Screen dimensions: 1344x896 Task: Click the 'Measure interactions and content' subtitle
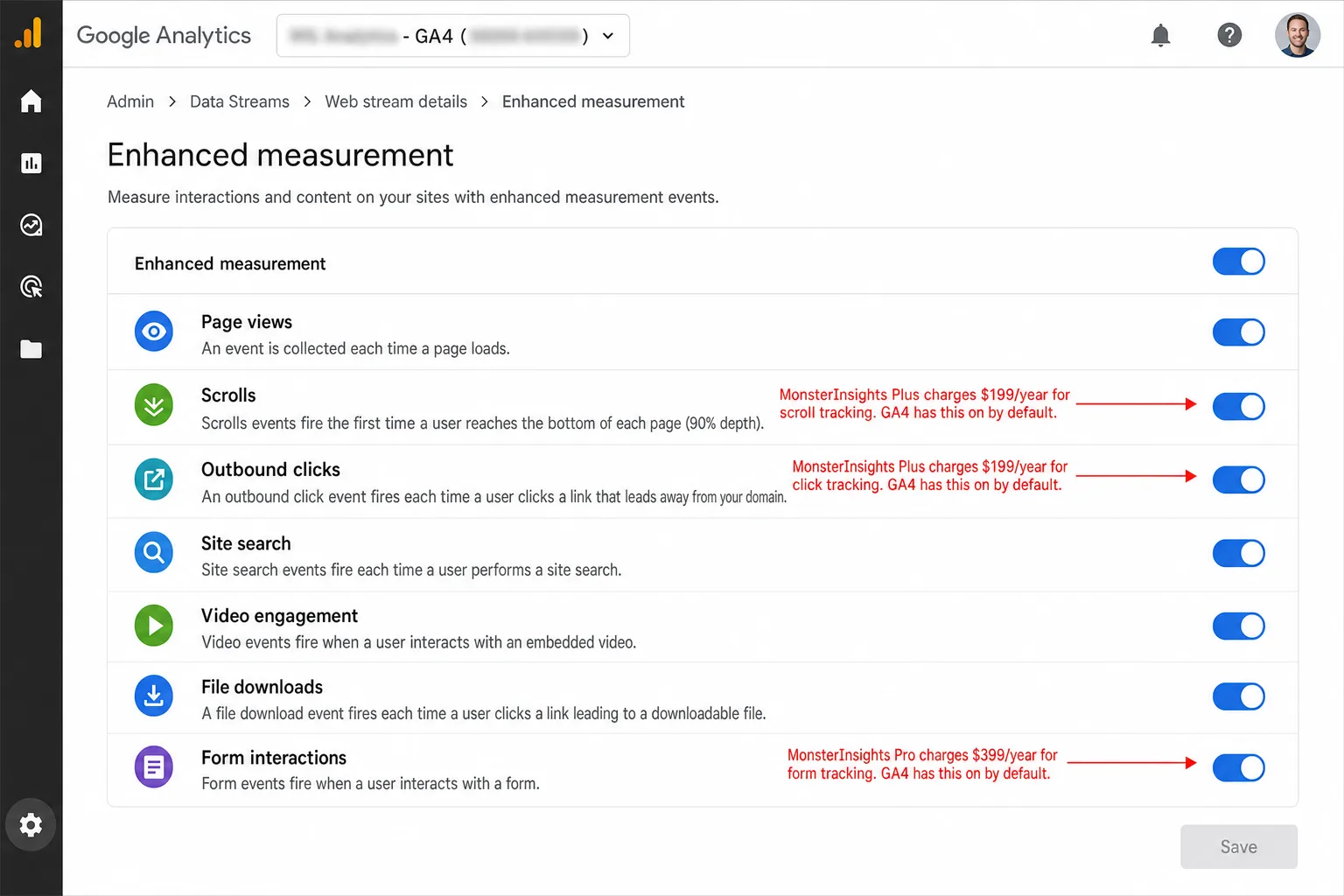tap(413, 197)
